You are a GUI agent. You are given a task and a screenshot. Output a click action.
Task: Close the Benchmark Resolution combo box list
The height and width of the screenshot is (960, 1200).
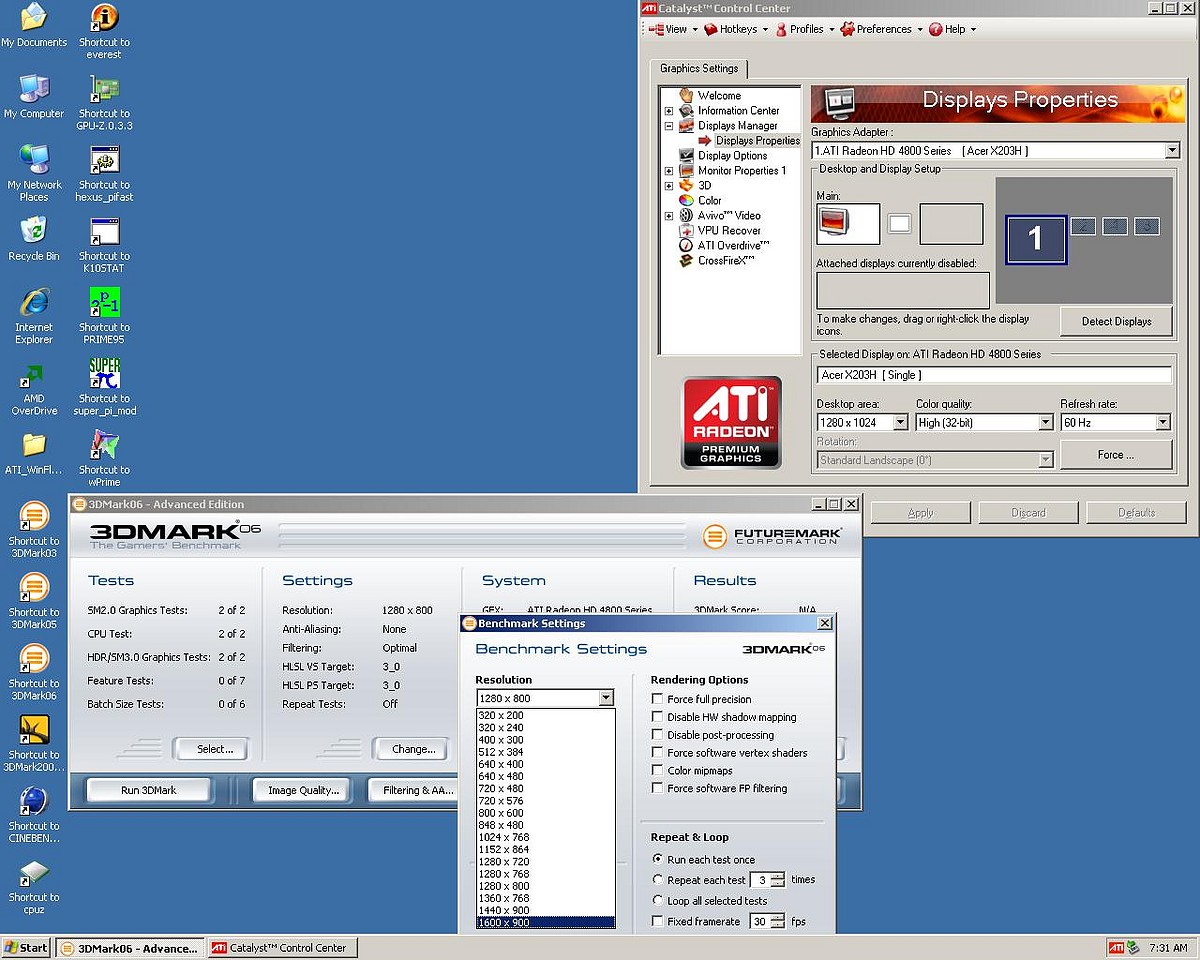605,698
